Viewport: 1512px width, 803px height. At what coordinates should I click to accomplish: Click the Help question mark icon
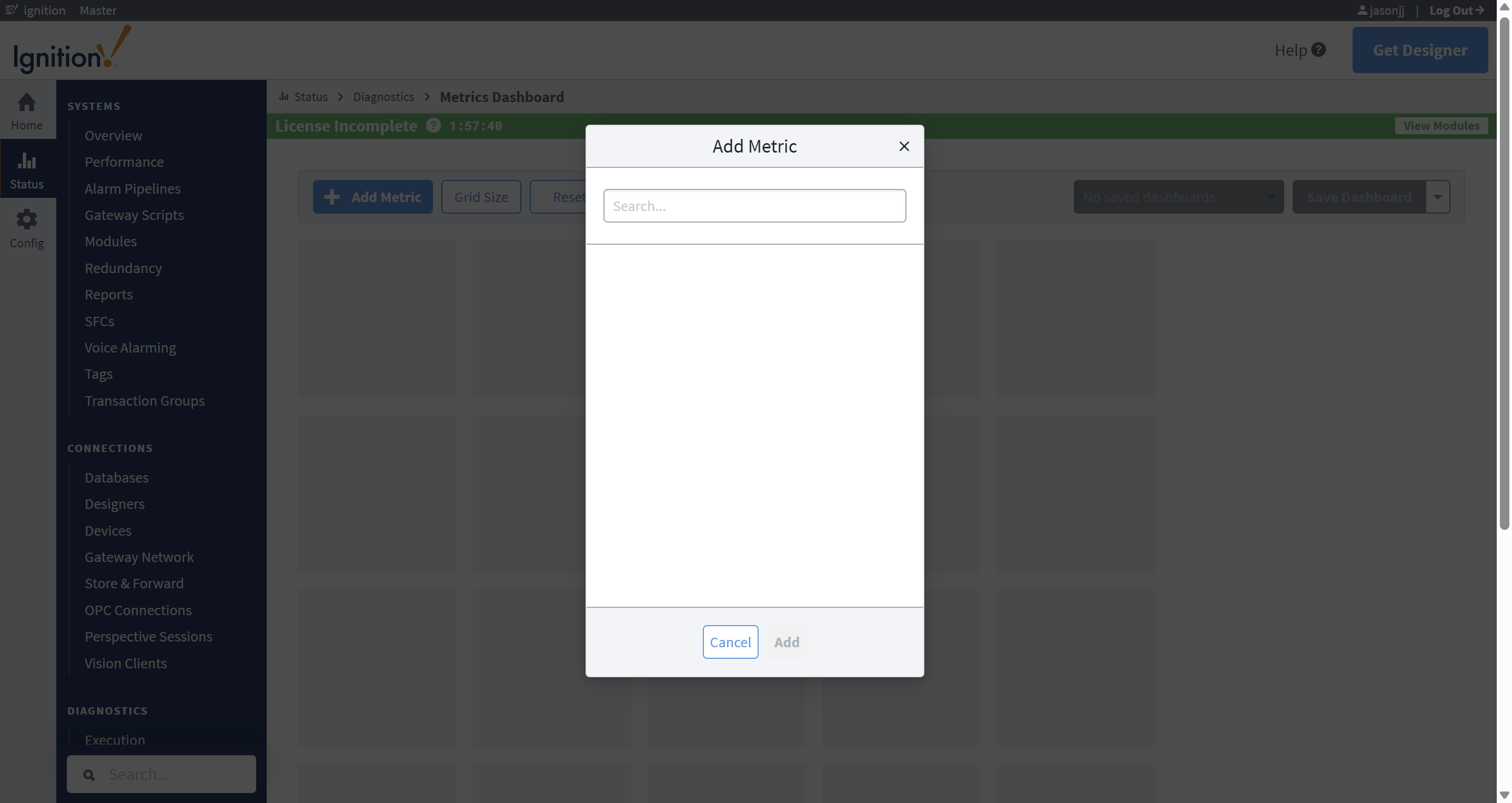(x=1318, y=50)
